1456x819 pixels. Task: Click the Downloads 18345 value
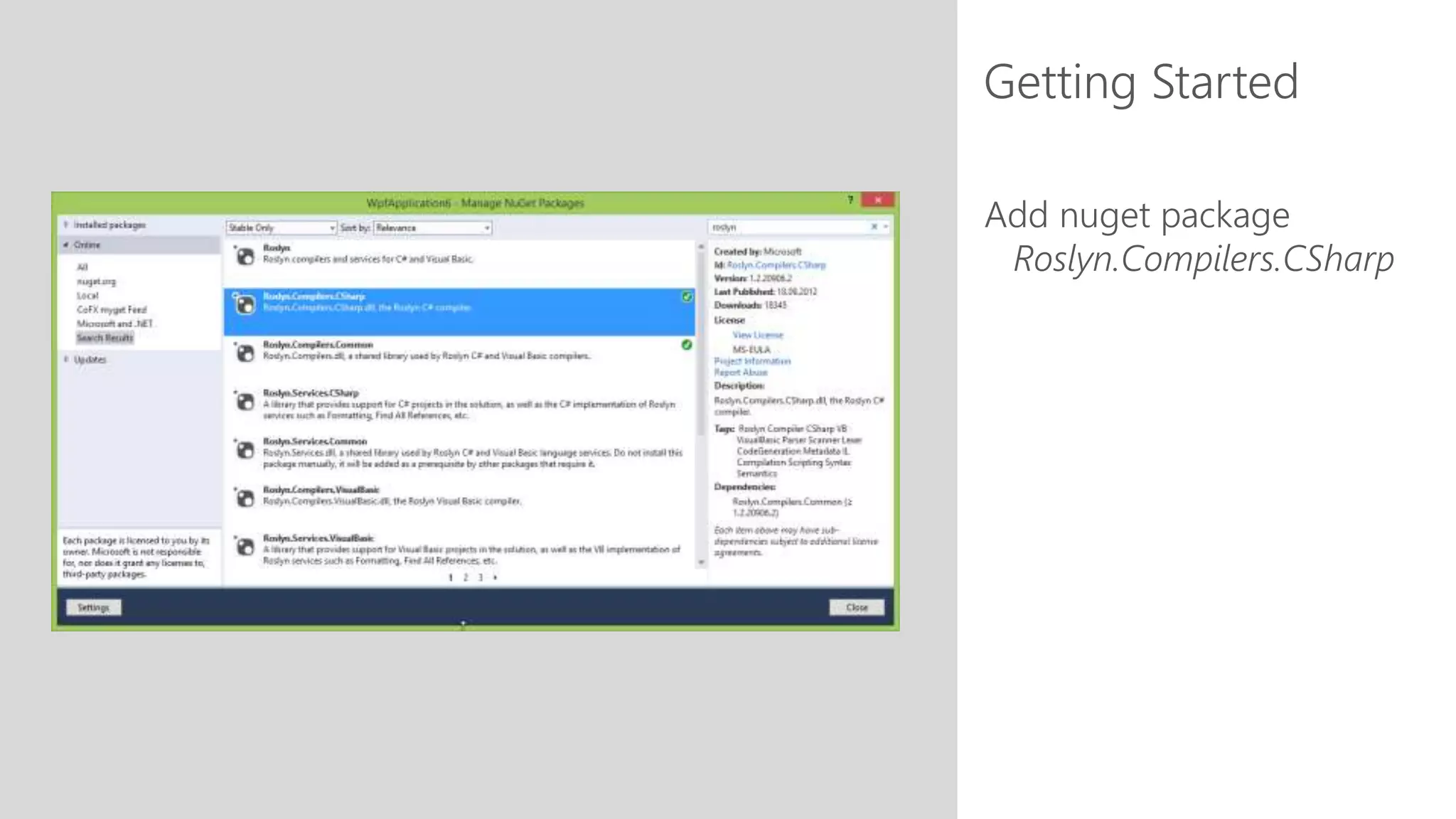tap(776, 305)
